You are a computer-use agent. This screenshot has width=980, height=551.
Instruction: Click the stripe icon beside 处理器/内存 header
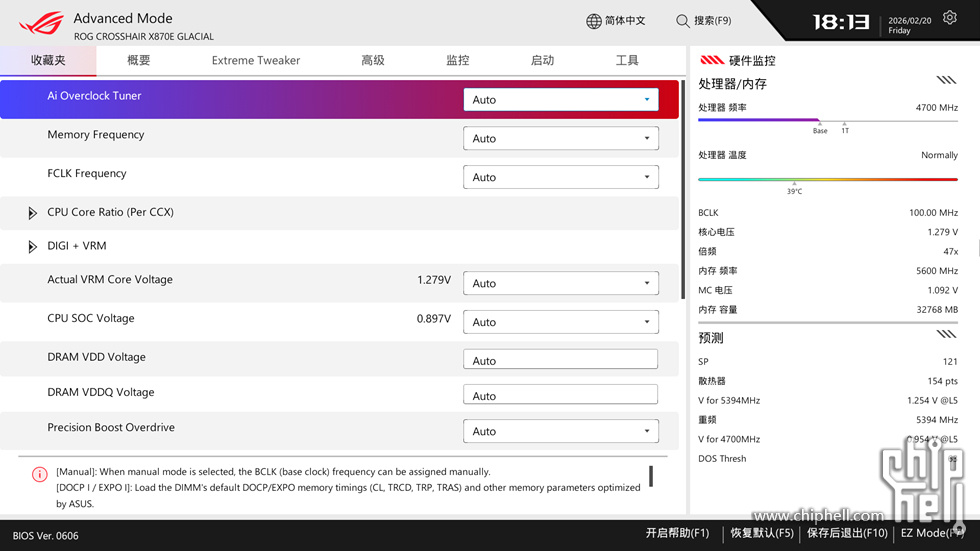pyautogui.click(x=946, y=81)
